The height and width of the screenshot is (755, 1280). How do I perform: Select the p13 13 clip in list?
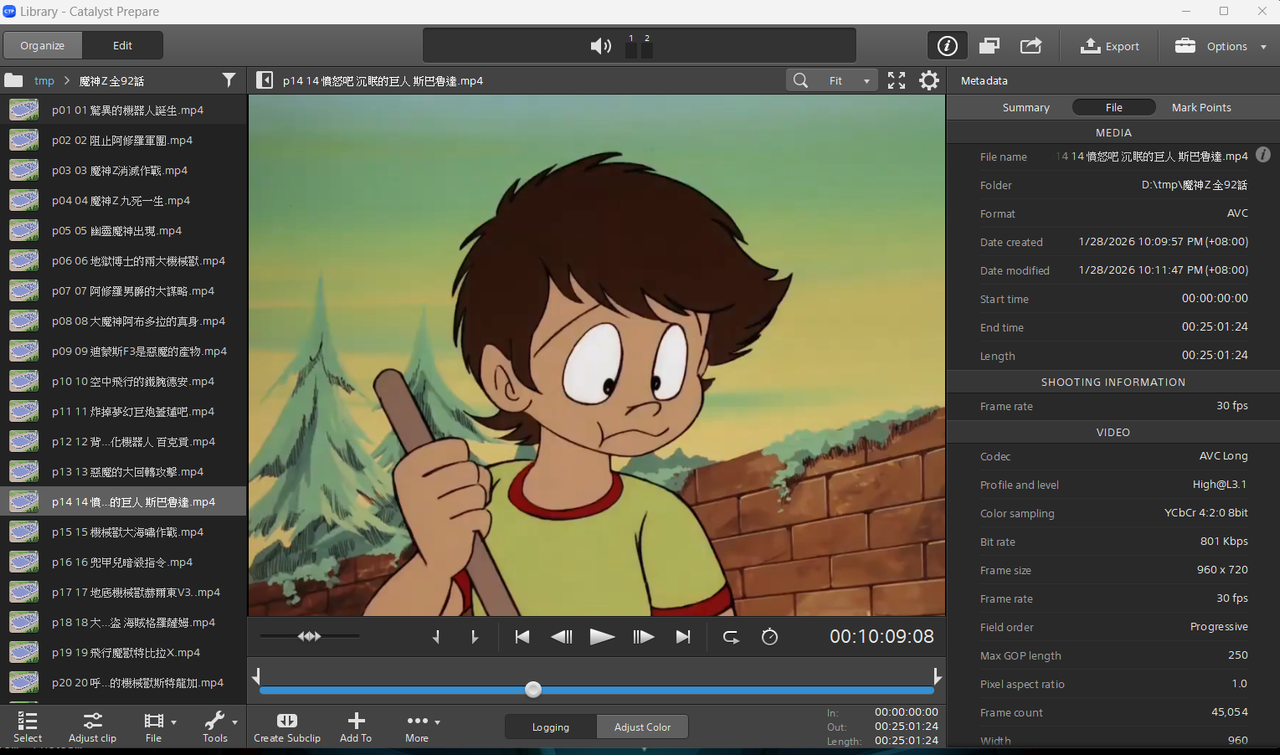coord(123,472)
